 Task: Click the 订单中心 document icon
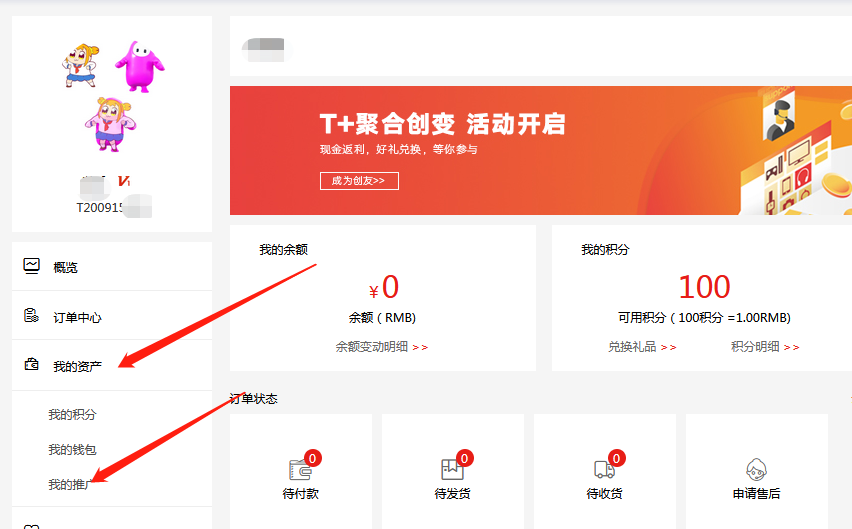click(32, 315)
